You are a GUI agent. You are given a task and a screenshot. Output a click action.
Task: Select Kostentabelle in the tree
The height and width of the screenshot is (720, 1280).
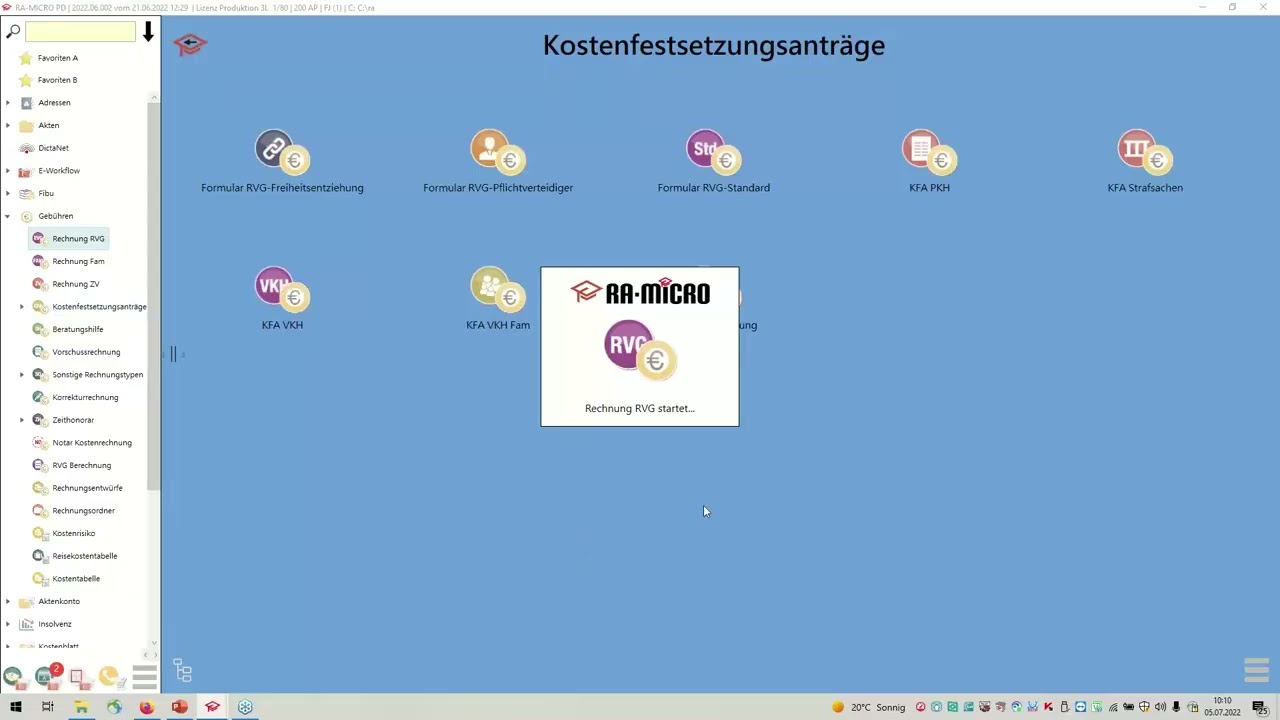pos(76,579)
